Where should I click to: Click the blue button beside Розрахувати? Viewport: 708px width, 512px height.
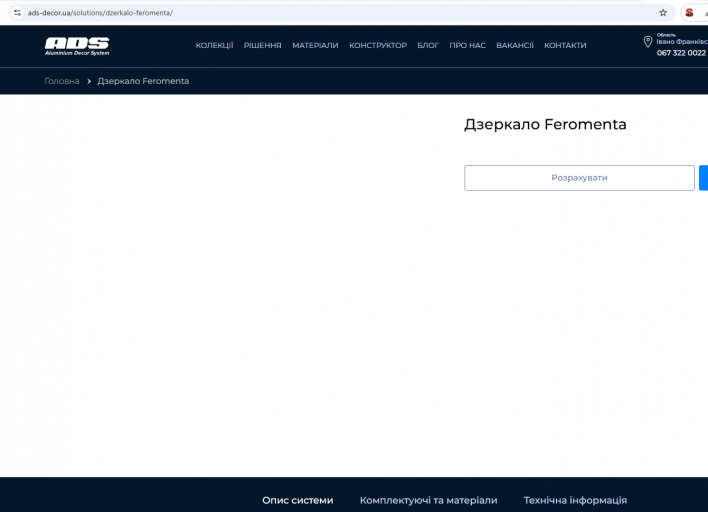[x=703, y=178]
